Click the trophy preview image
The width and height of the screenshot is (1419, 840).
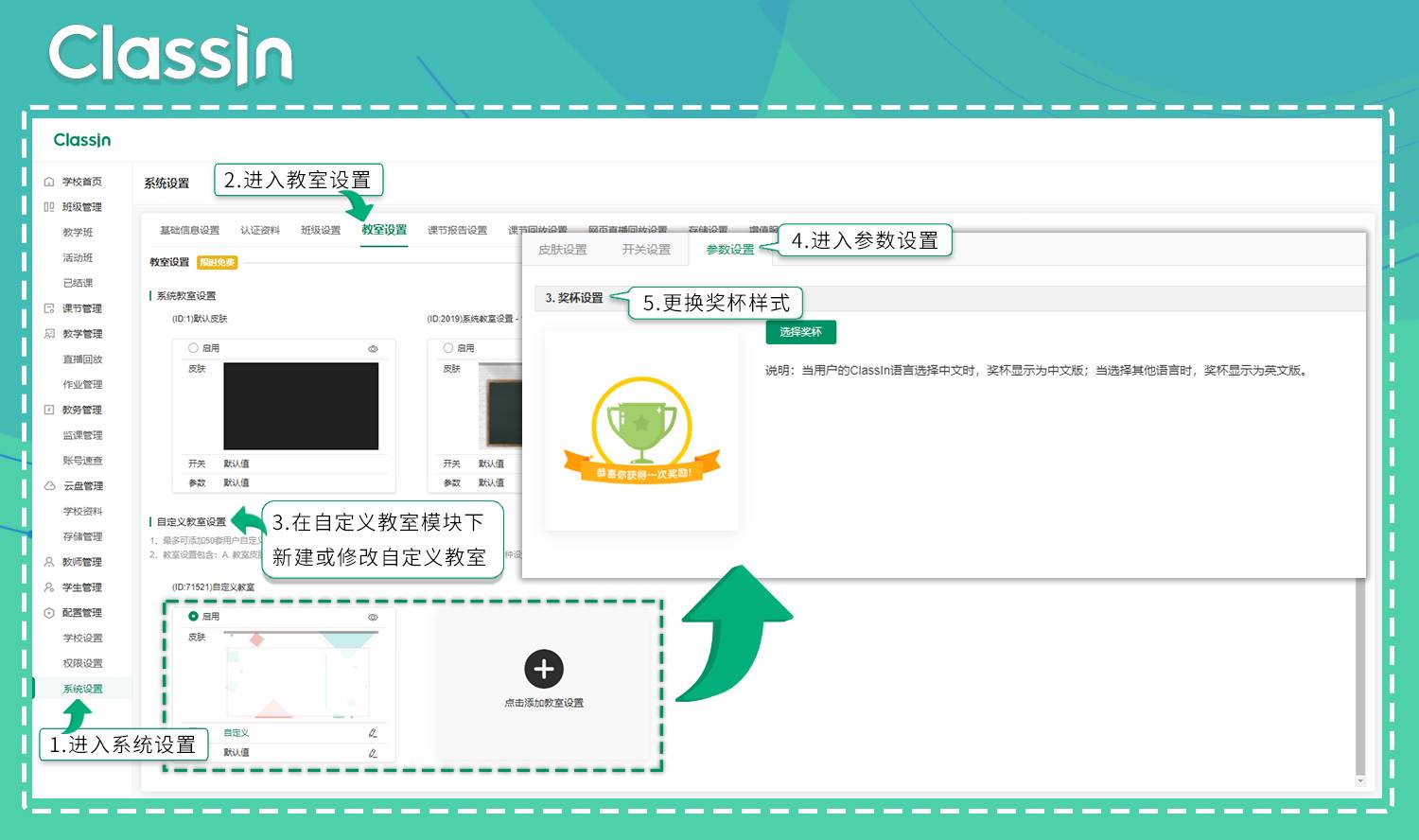point(641,429)
